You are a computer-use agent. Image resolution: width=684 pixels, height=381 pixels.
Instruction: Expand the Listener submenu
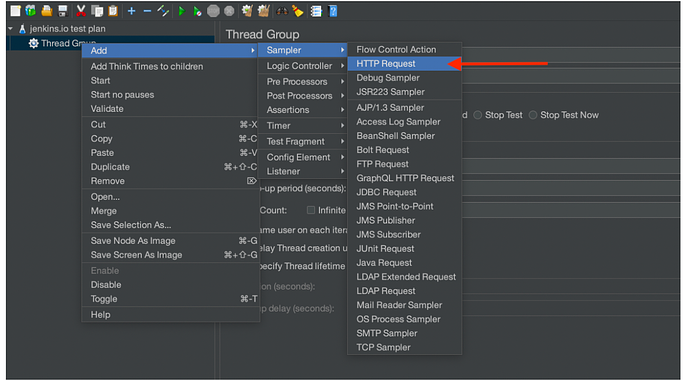(303, 172)
